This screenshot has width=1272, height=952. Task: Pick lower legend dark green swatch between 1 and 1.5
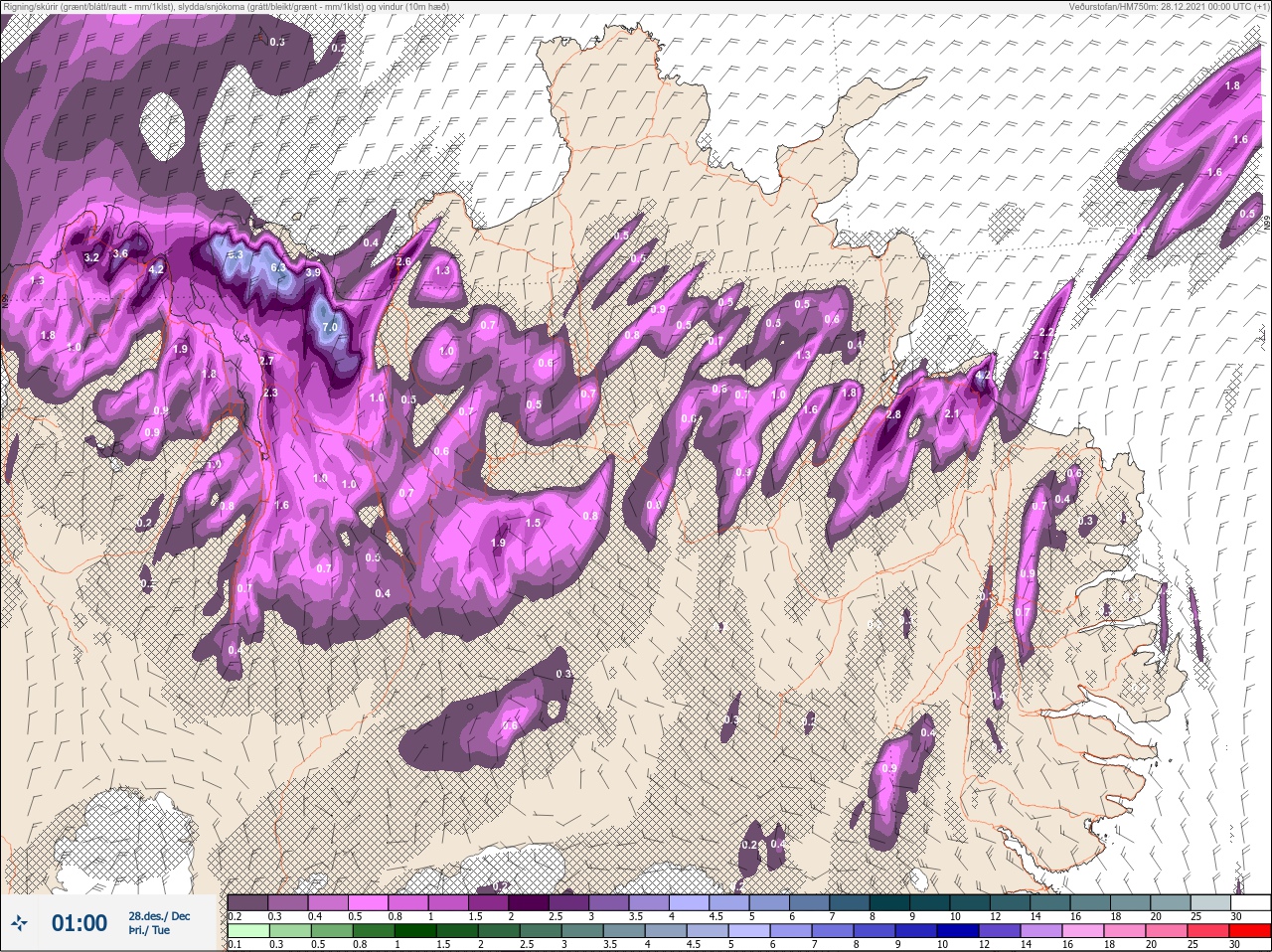click(x=415, y=931)
